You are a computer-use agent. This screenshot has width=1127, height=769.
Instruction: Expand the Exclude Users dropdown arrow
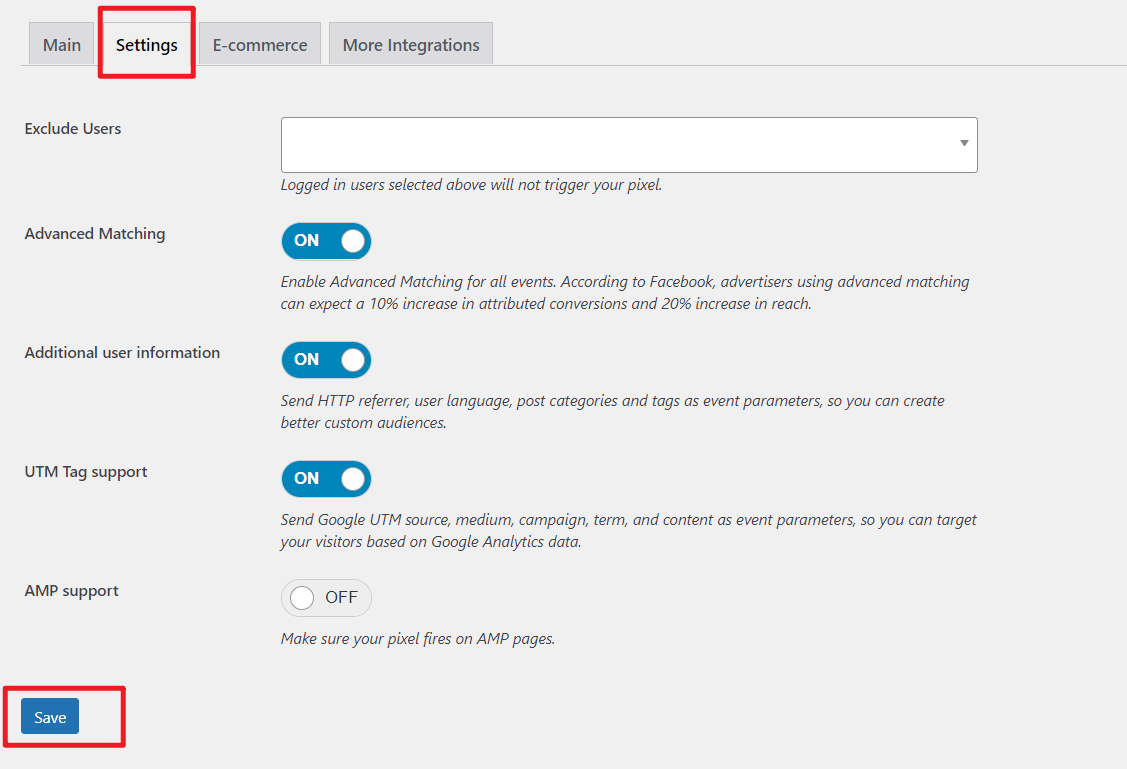(964, 143)
